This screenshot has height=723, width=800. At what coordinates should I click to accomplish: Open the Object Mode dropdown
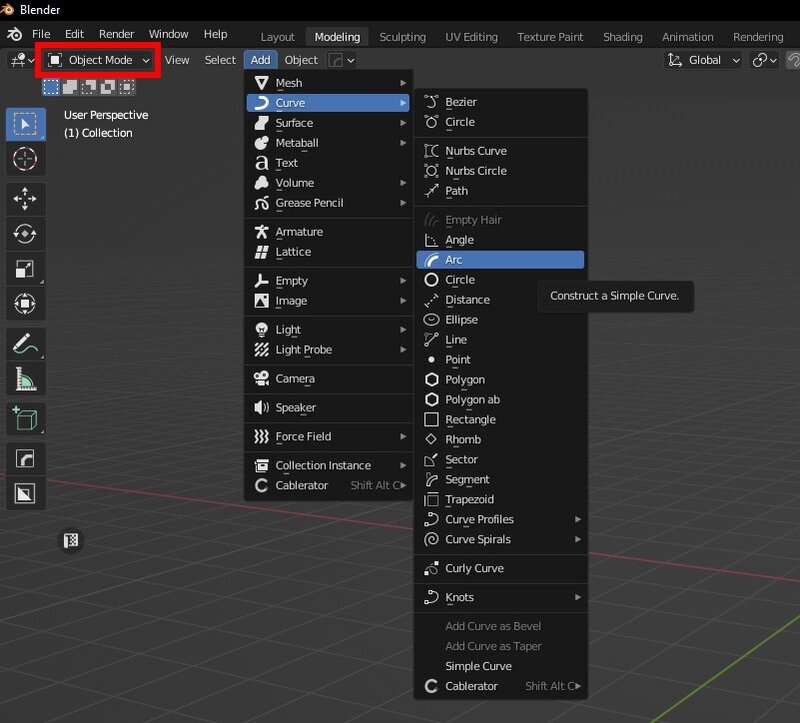point(99,60)
